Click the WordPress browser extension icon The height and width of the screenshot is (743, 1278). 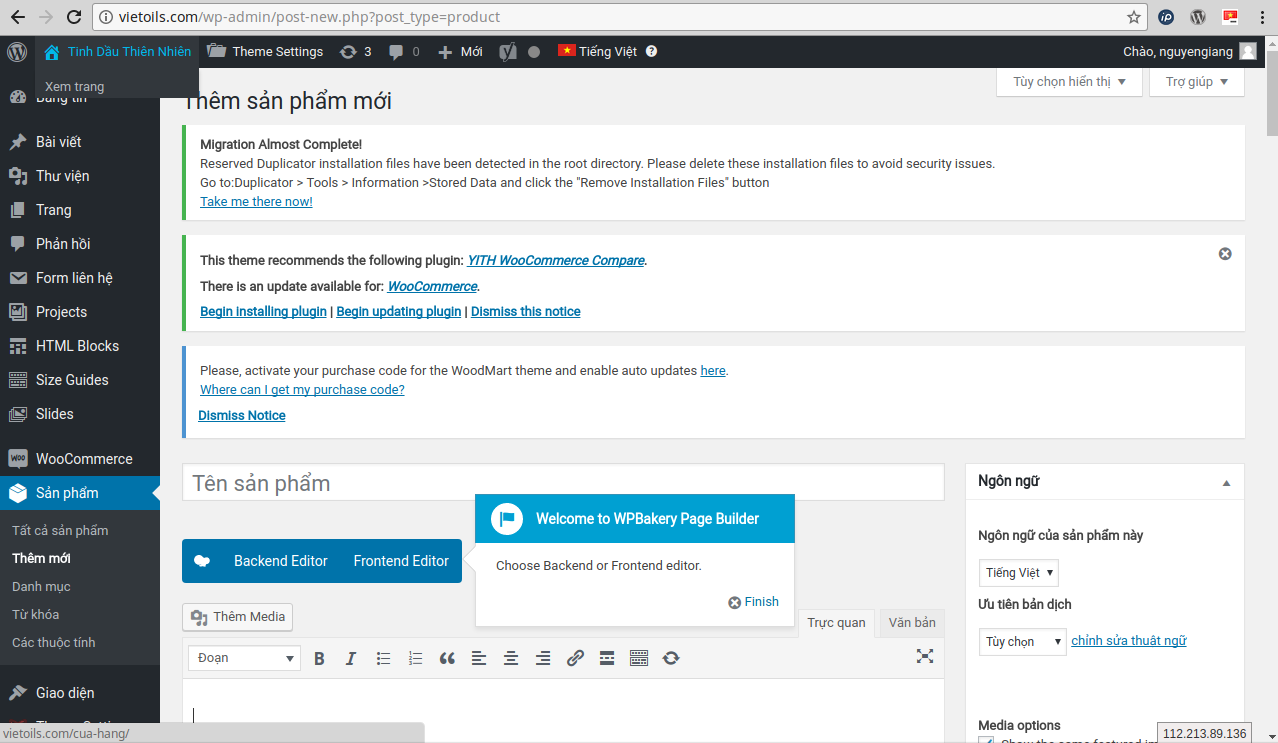point(1198,17)
